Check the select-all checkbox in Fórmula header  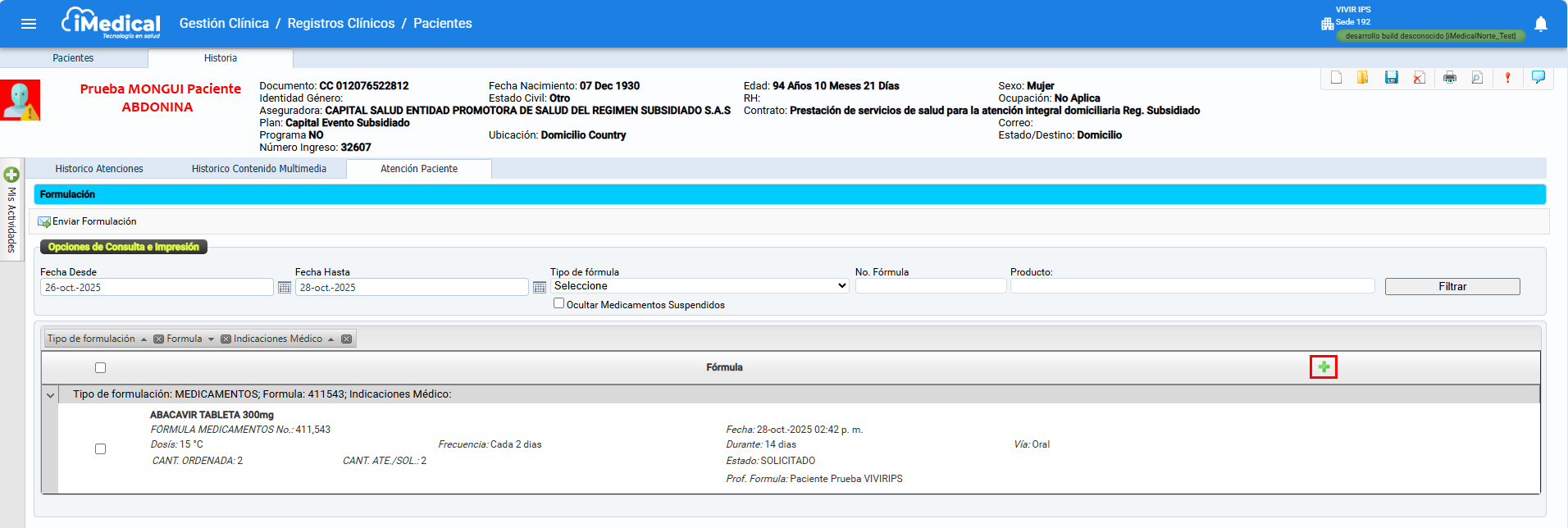100,368
